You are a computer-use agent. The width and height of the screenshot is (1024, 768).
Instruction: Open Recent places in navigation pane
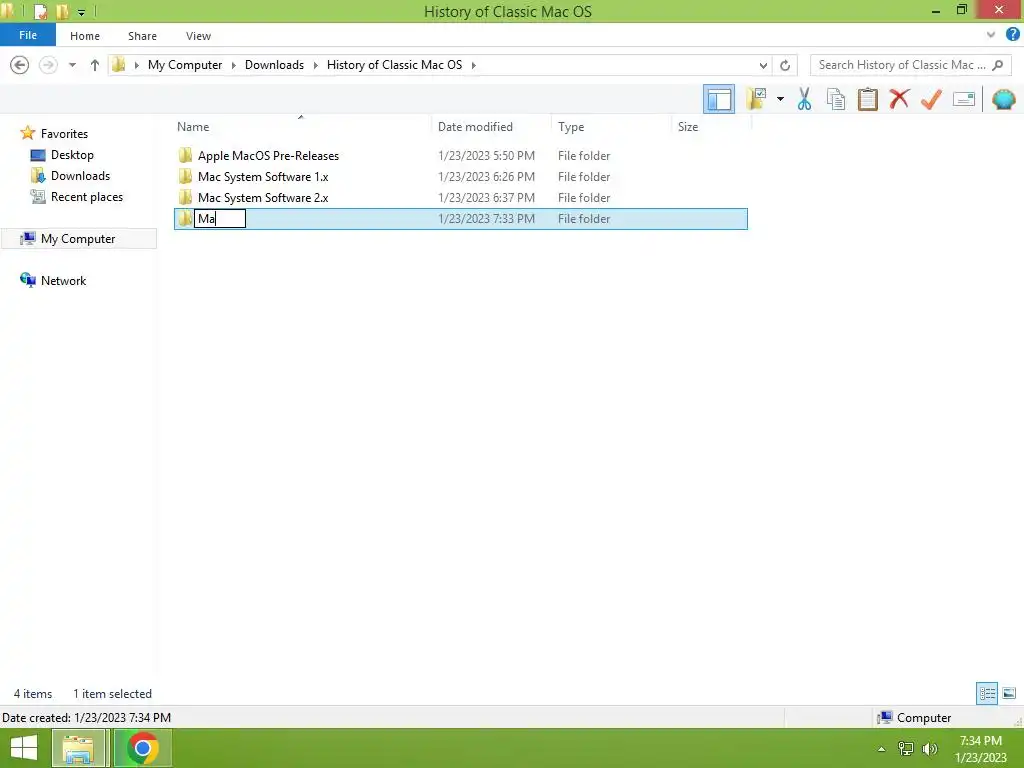[x=87, y=197]
